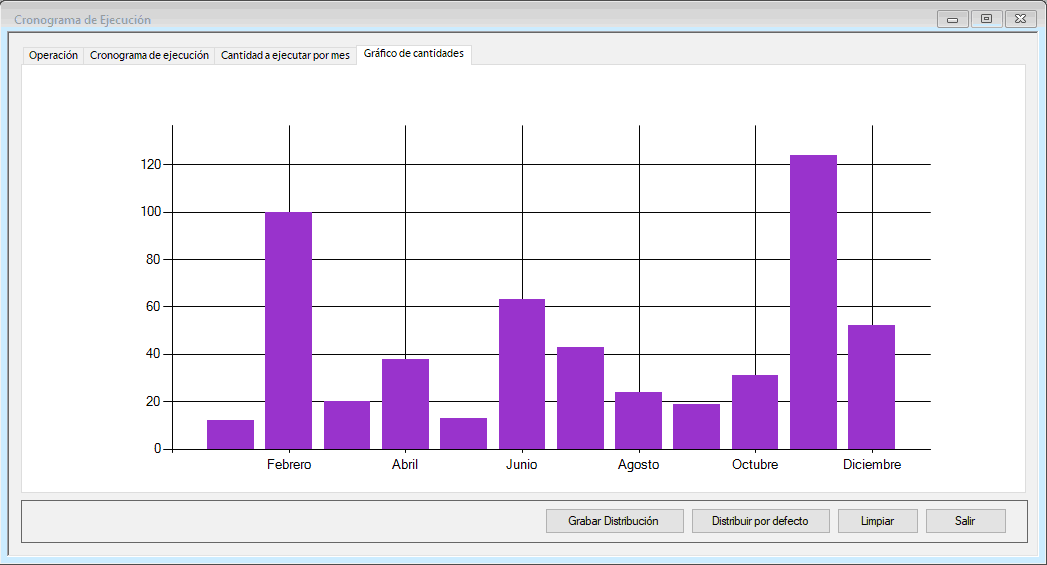Open the Cronograma de ejecución tab
Screen dimensions: 1047x565
[149, 56]
